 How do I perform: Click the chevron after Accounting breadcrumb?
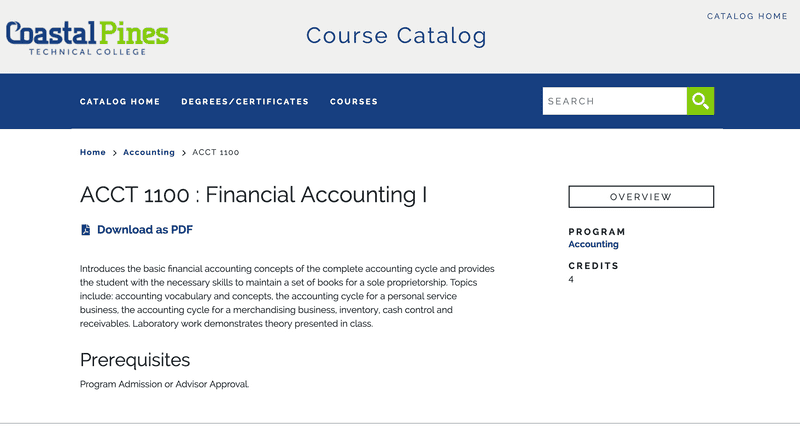(184, 153)
